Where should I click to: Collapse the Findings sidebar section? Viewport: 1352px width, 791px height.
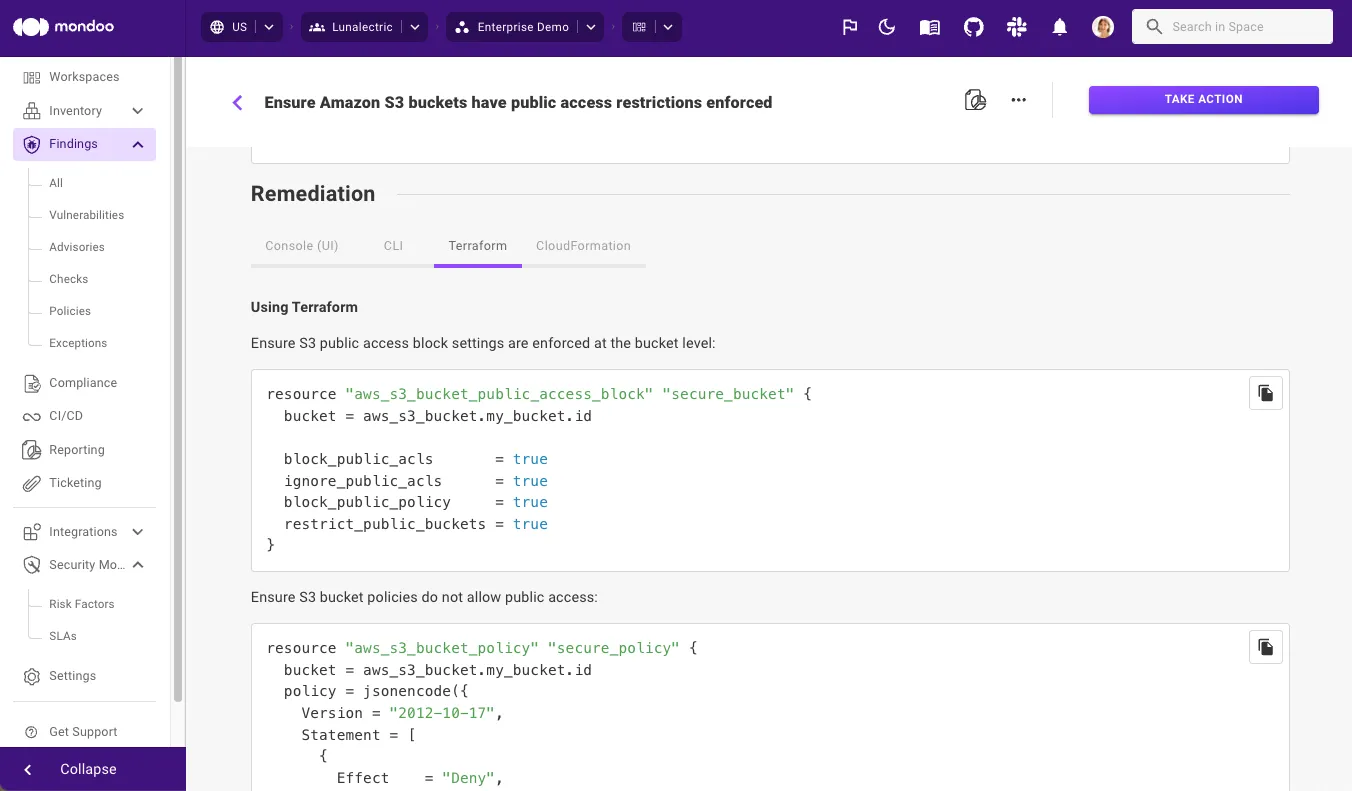click(x=138, y=144)
